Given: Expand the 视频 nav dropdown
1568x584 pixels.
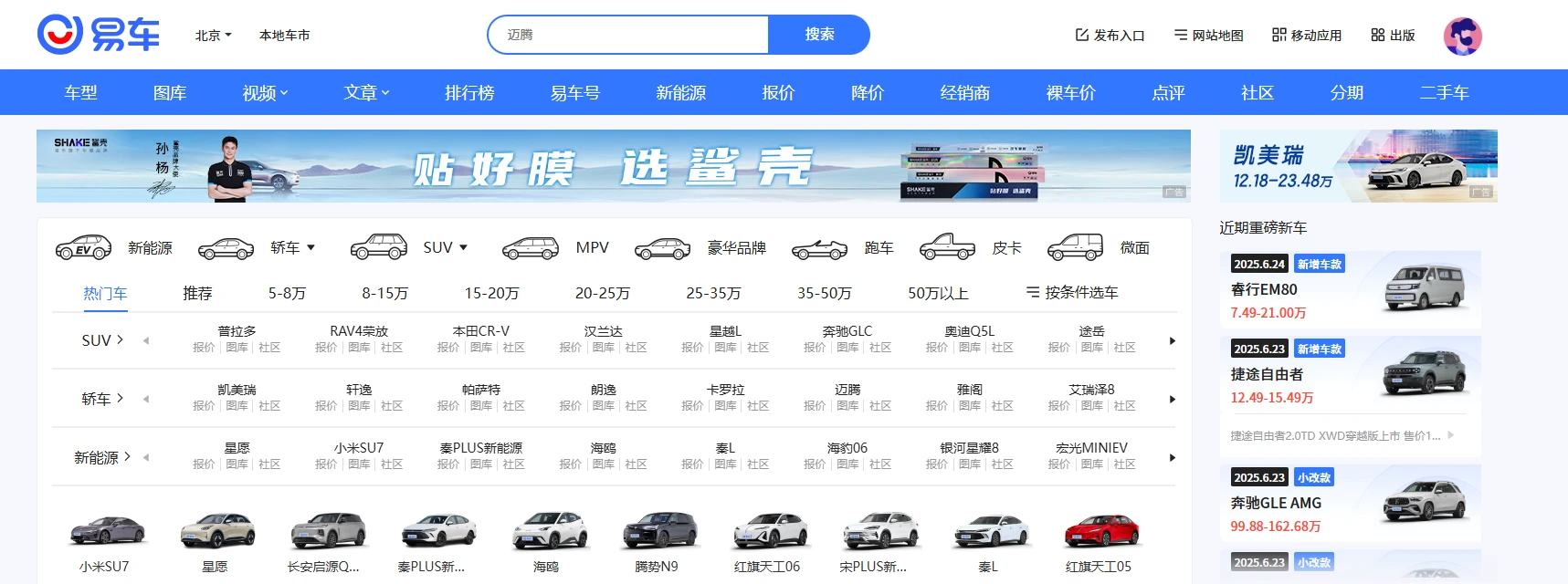Looking at the screenshot, I should (x=284, y=92).
